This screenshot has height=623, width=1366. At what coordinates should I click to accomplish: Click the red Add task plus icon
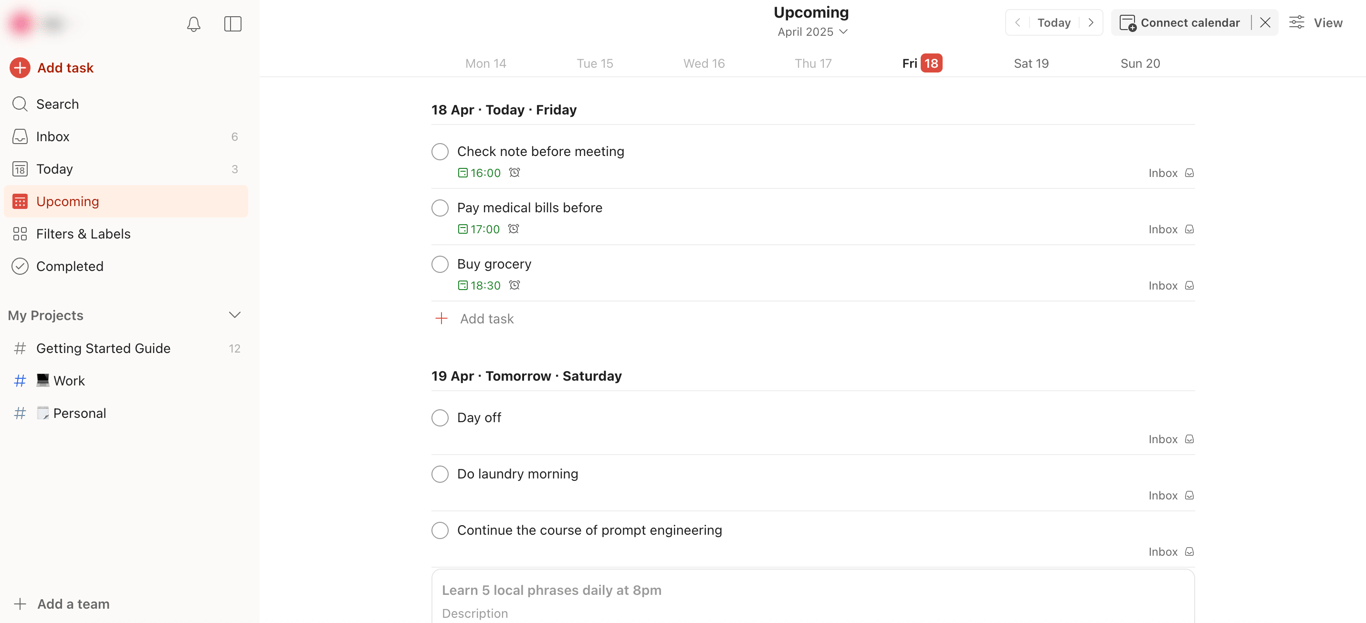(20, 68)
